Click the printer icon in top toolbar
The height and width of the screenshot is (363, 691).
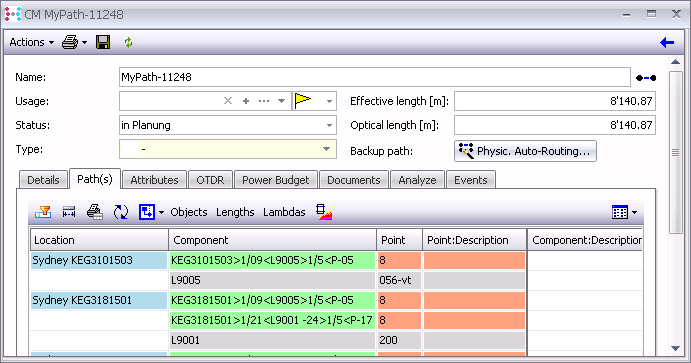click(x=70, y=42)
